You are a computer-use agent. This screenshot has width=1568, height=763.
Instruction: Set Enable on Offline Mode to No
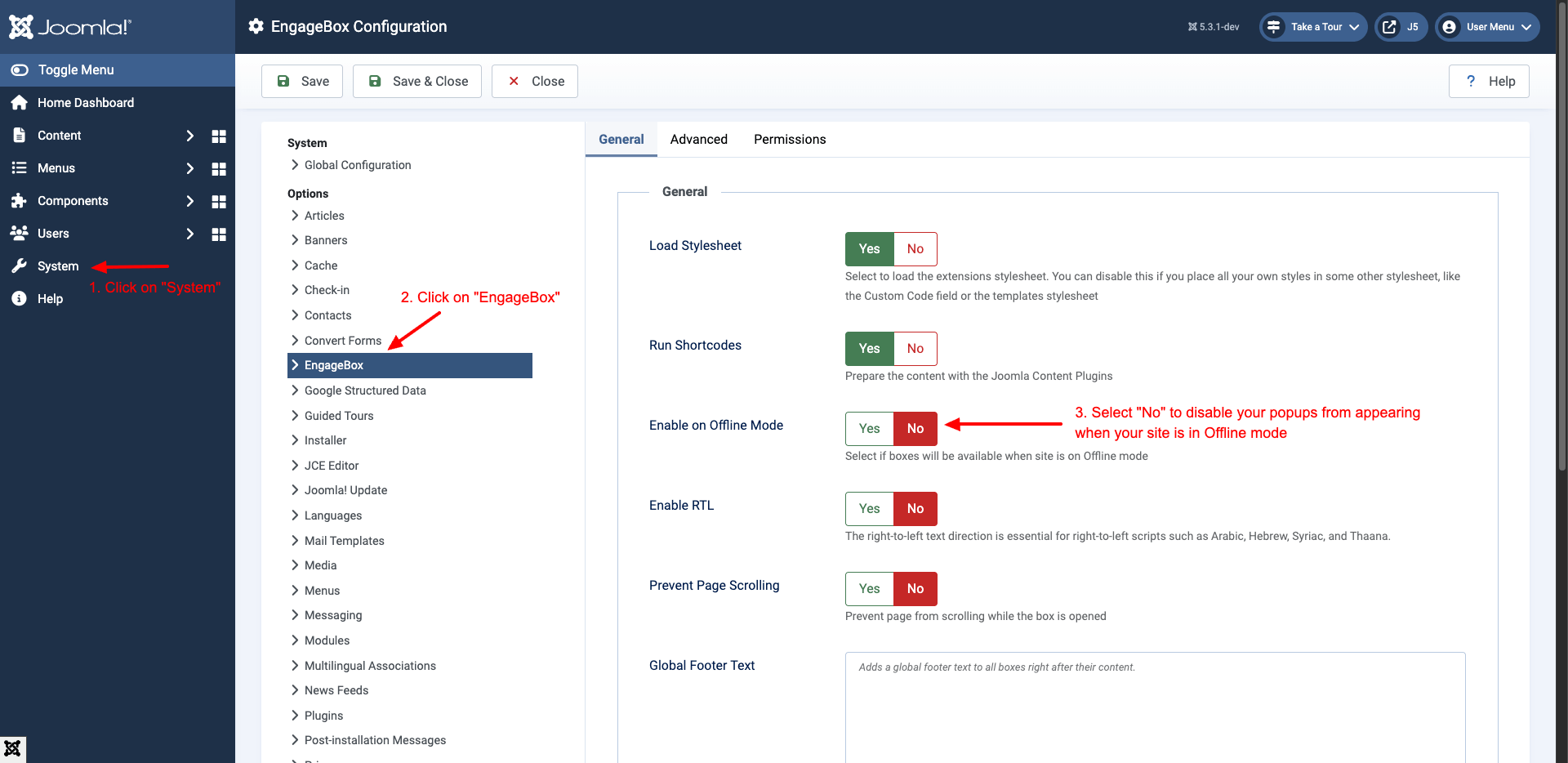tap(915, 429)
